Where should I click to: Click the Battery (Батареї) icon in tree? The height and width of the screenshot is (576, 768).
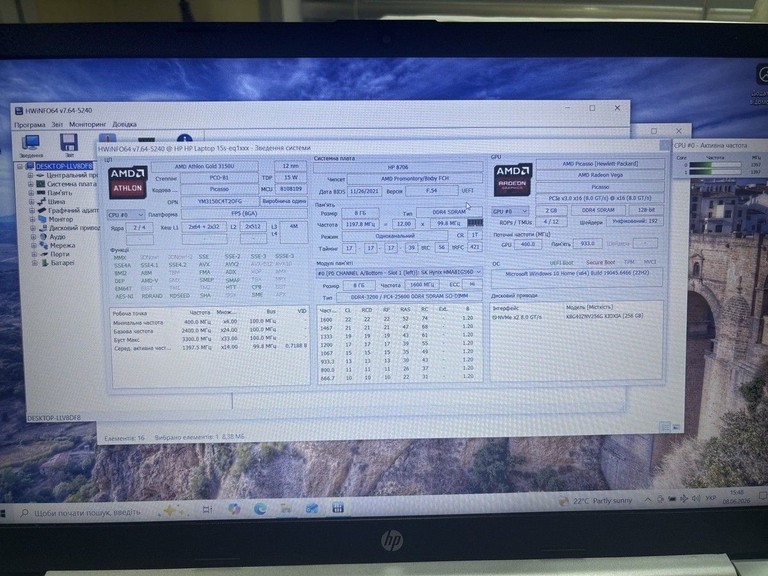coord(45,263)
